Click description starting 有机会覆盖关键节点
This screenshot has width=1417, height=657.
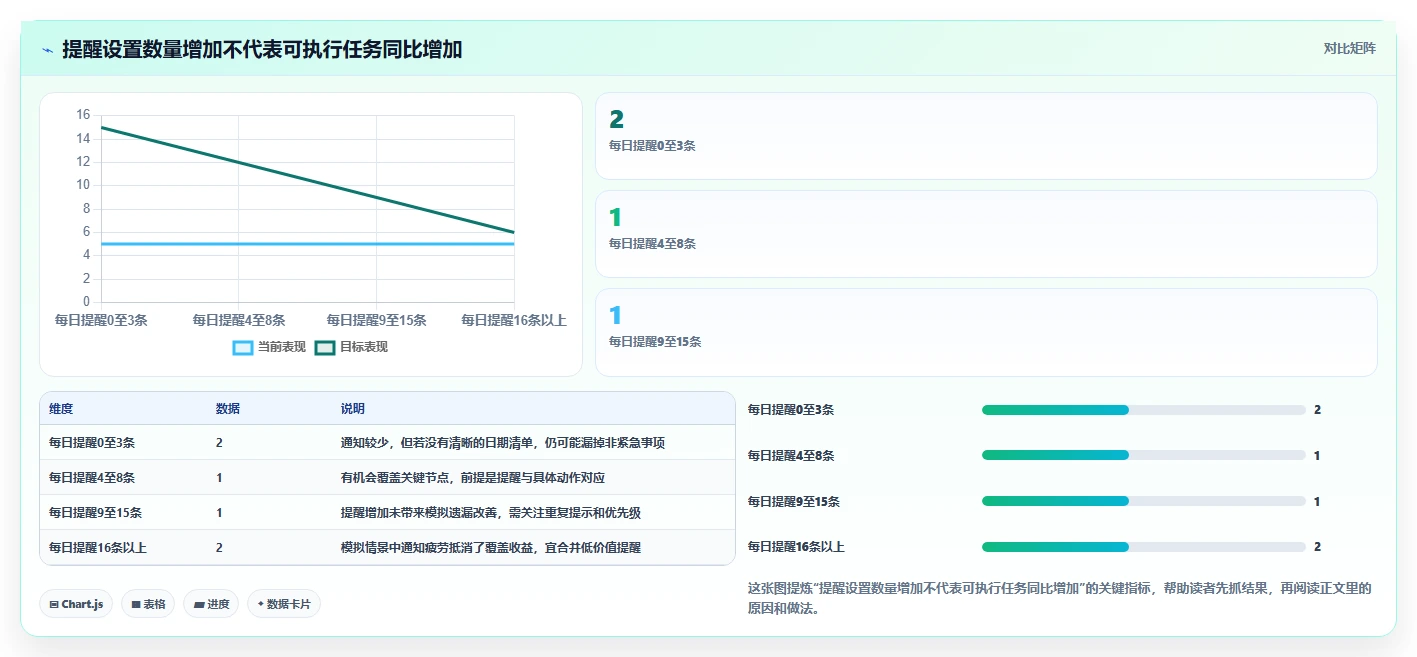473,478
